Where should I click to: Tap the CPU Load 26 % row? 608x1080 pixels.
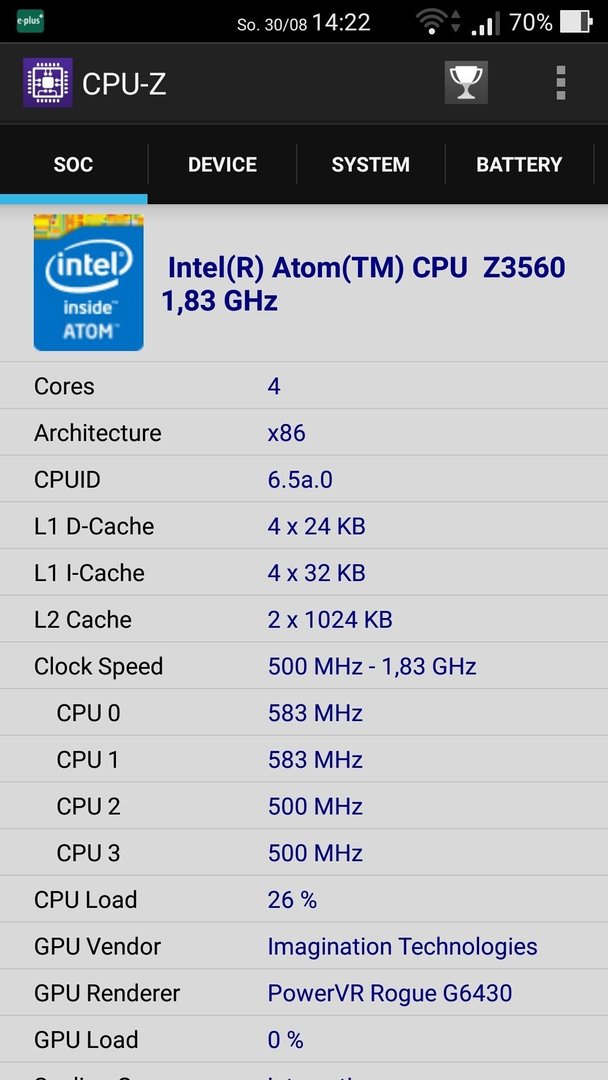click(x=304, y=900)
